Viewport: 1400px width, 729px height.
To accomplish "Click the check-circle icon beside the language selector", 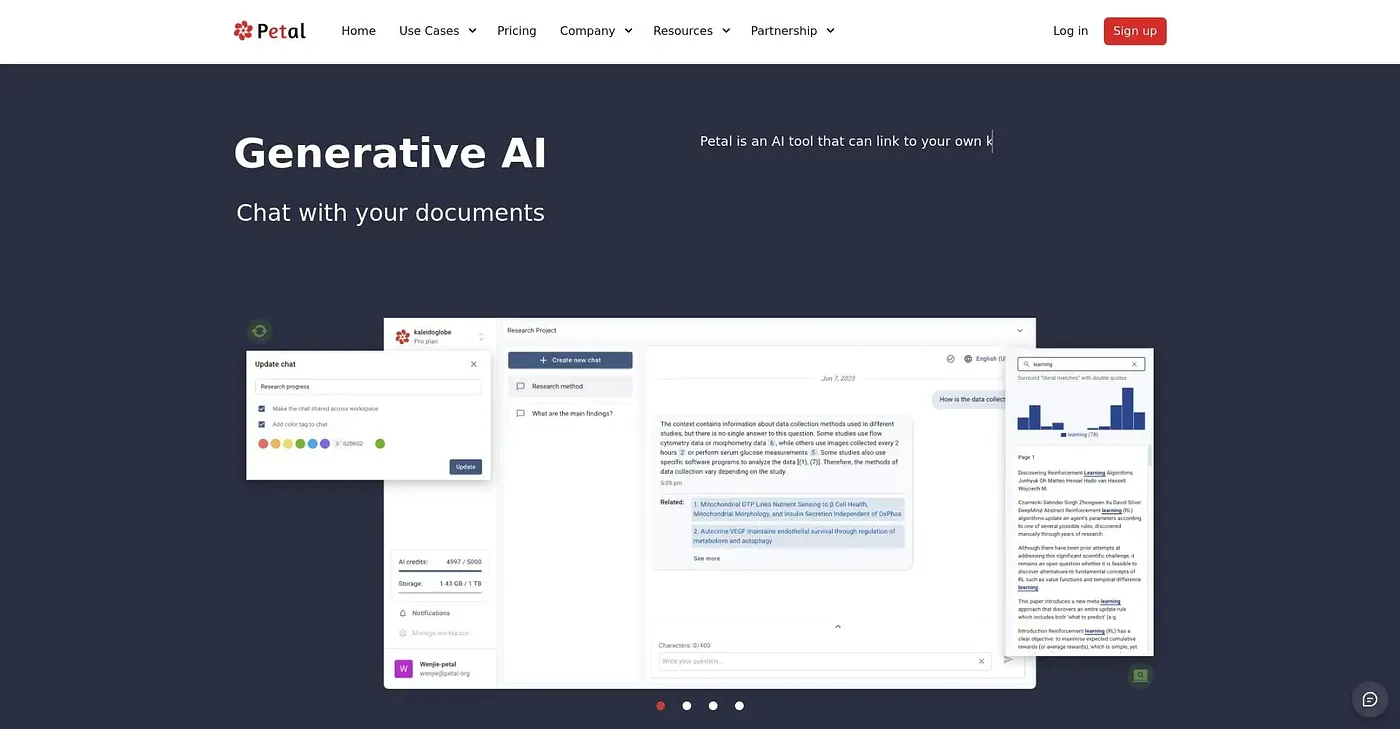I will click(x=950, y=358).
